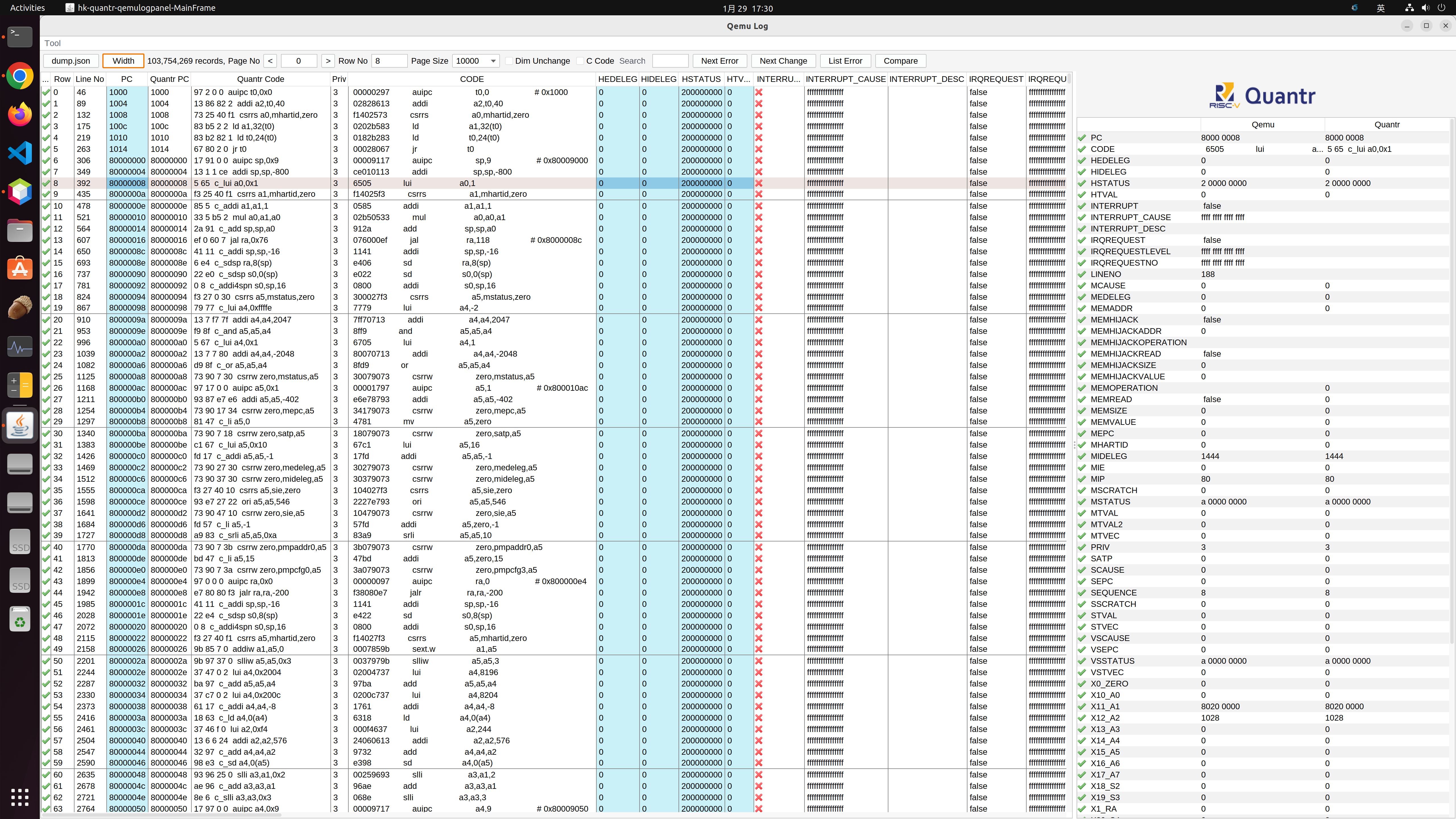Click the Quantr RISC-V logo

1263,96
